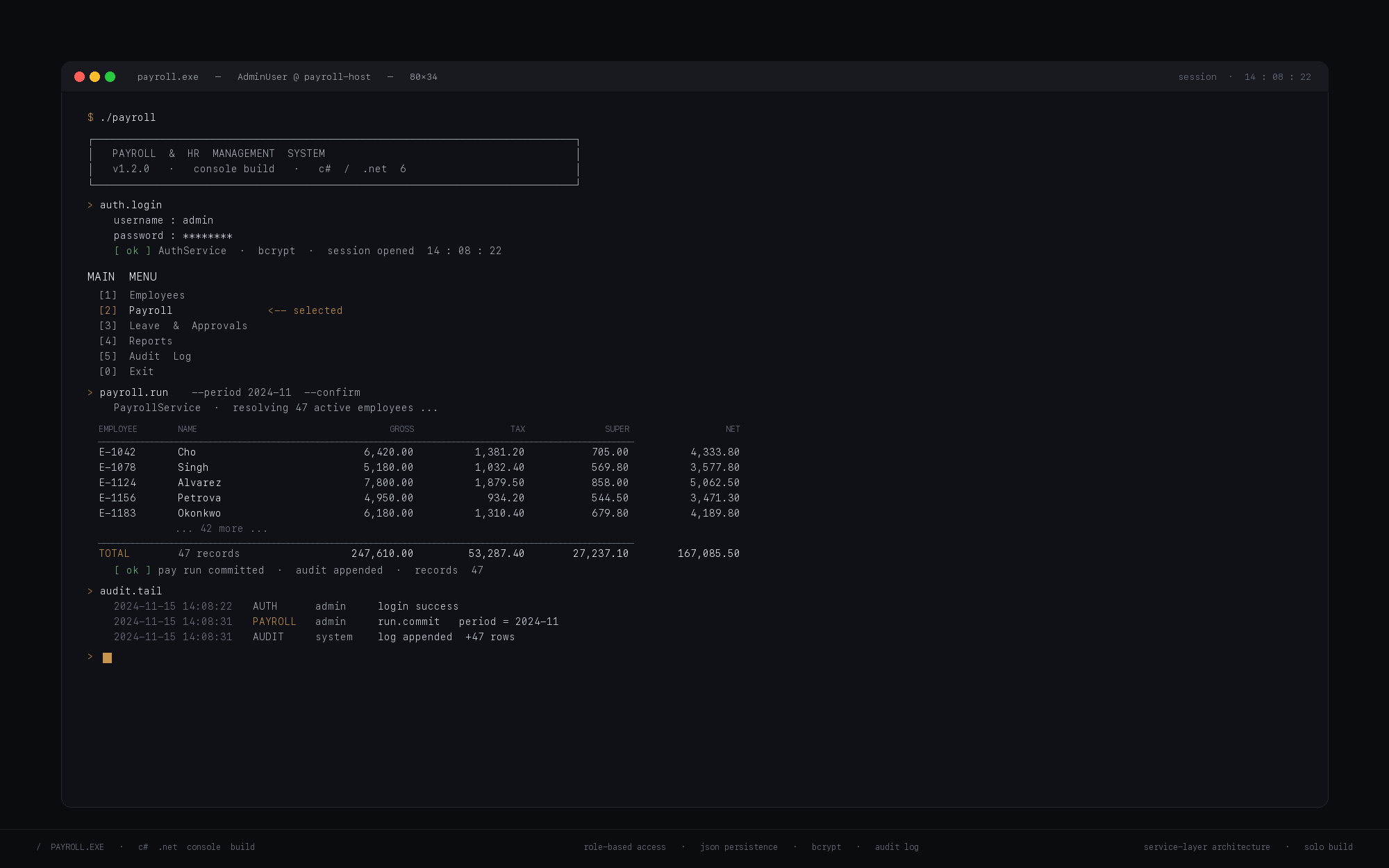Screen dimensions: 1389x868
Task: Click the ./payroll command text
Action: tap(128, 117)
